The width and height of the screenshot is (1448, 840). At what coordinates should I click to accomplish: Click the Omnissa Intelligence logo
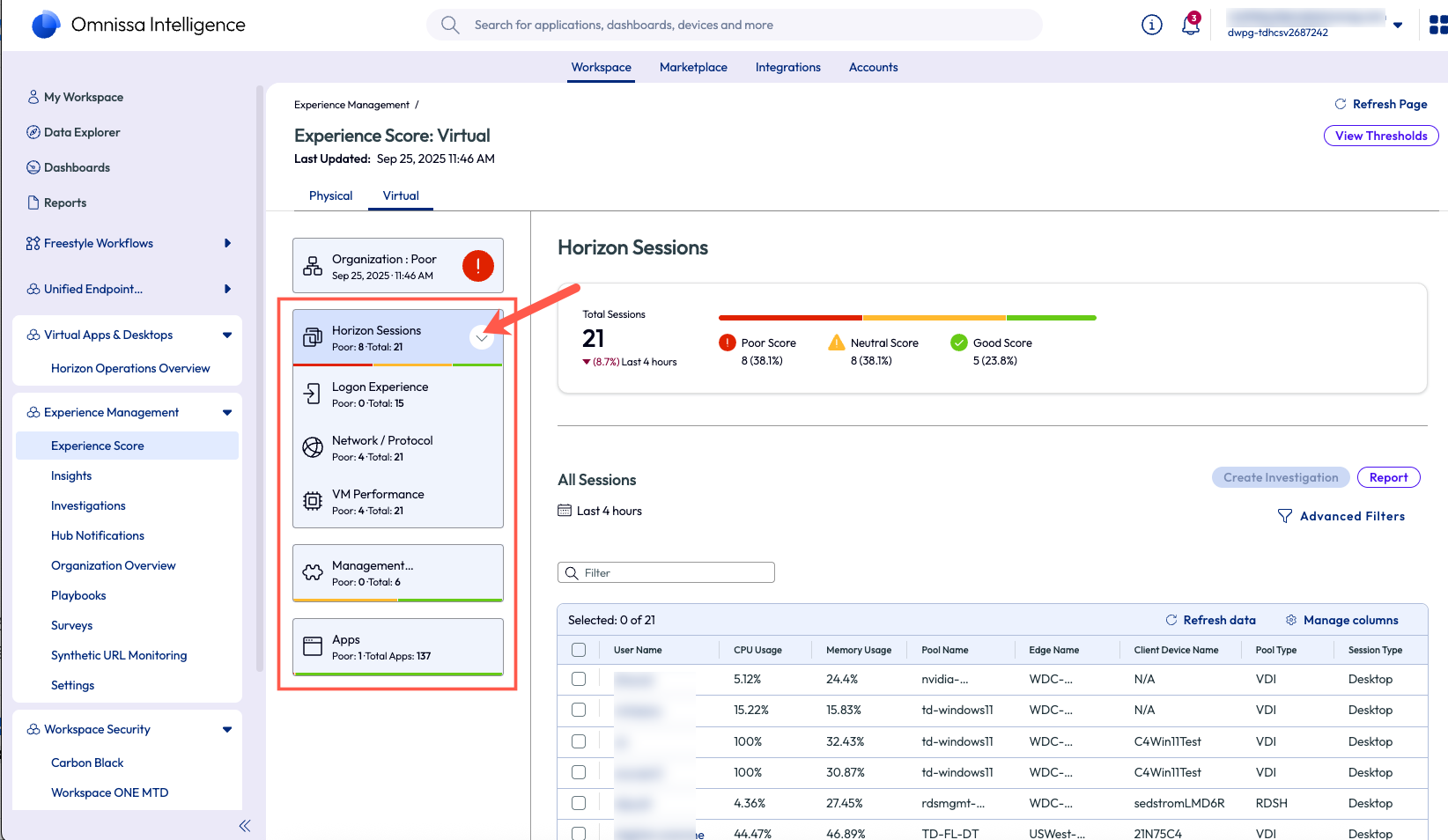pos(46,25)
